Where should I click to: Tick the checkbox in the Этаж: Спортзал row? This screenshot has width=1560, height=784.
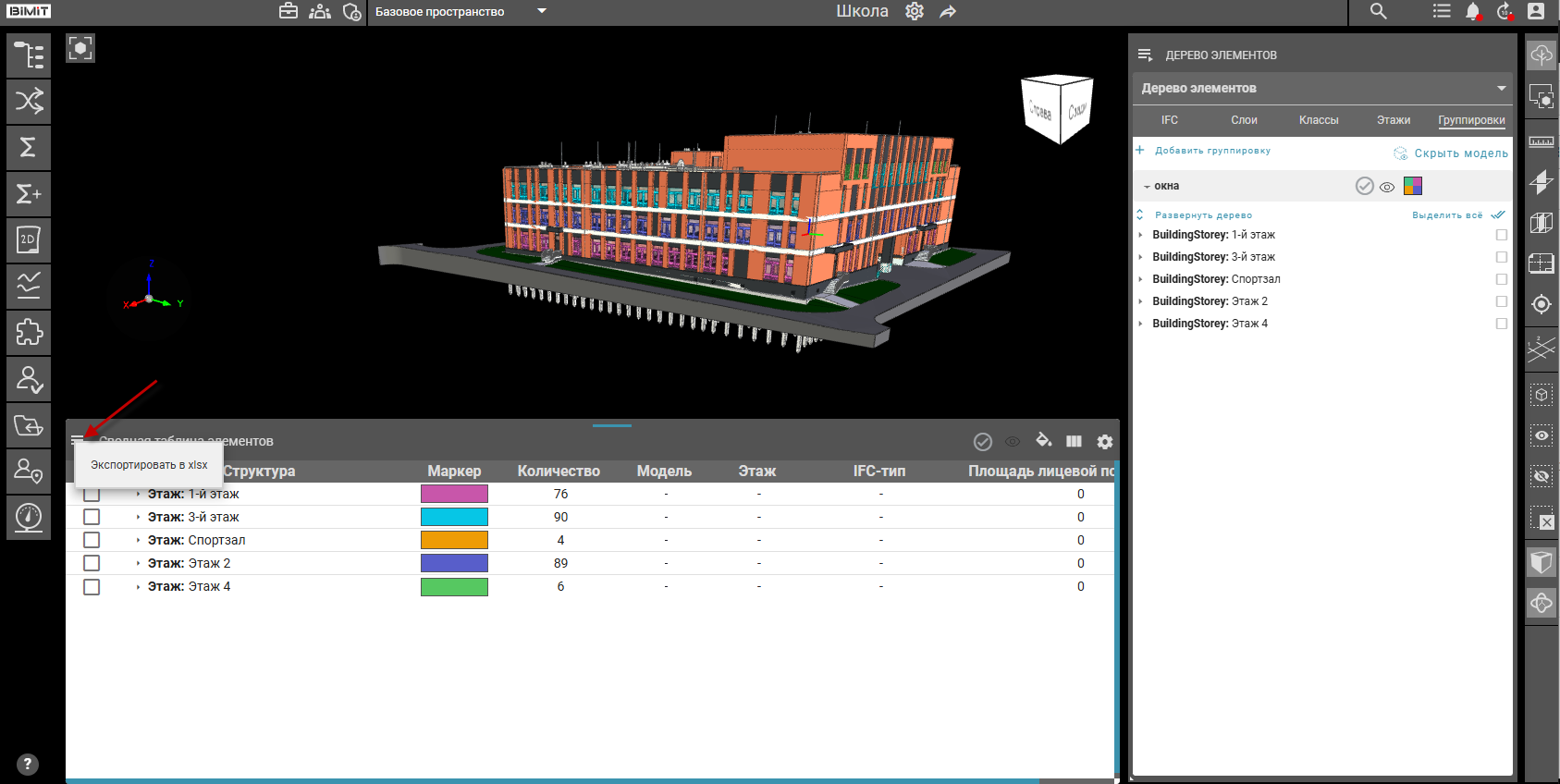point(92,540)
